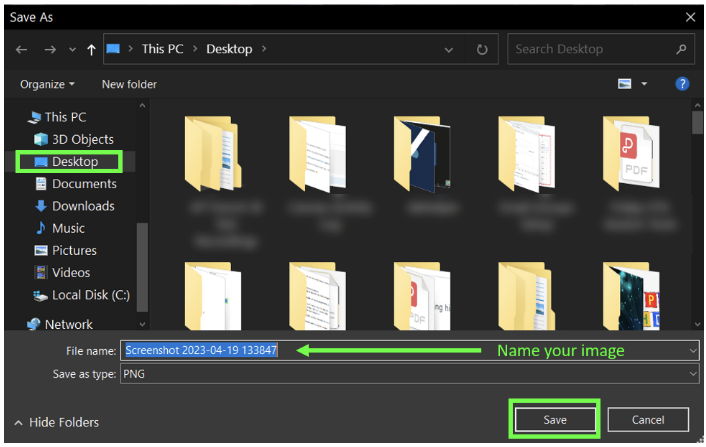Open the Save as type dropdown
Image resolution: width=706 pixels, height=447 pixels.
tap(692, 373)
